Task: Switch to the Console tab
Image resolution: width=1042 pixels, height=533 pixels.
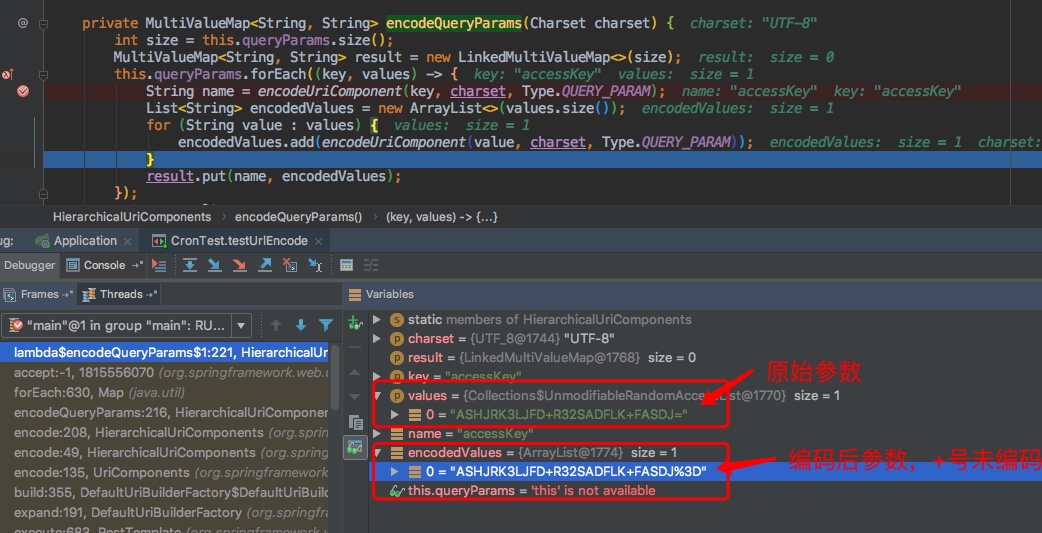Action: tap(96, 265)
